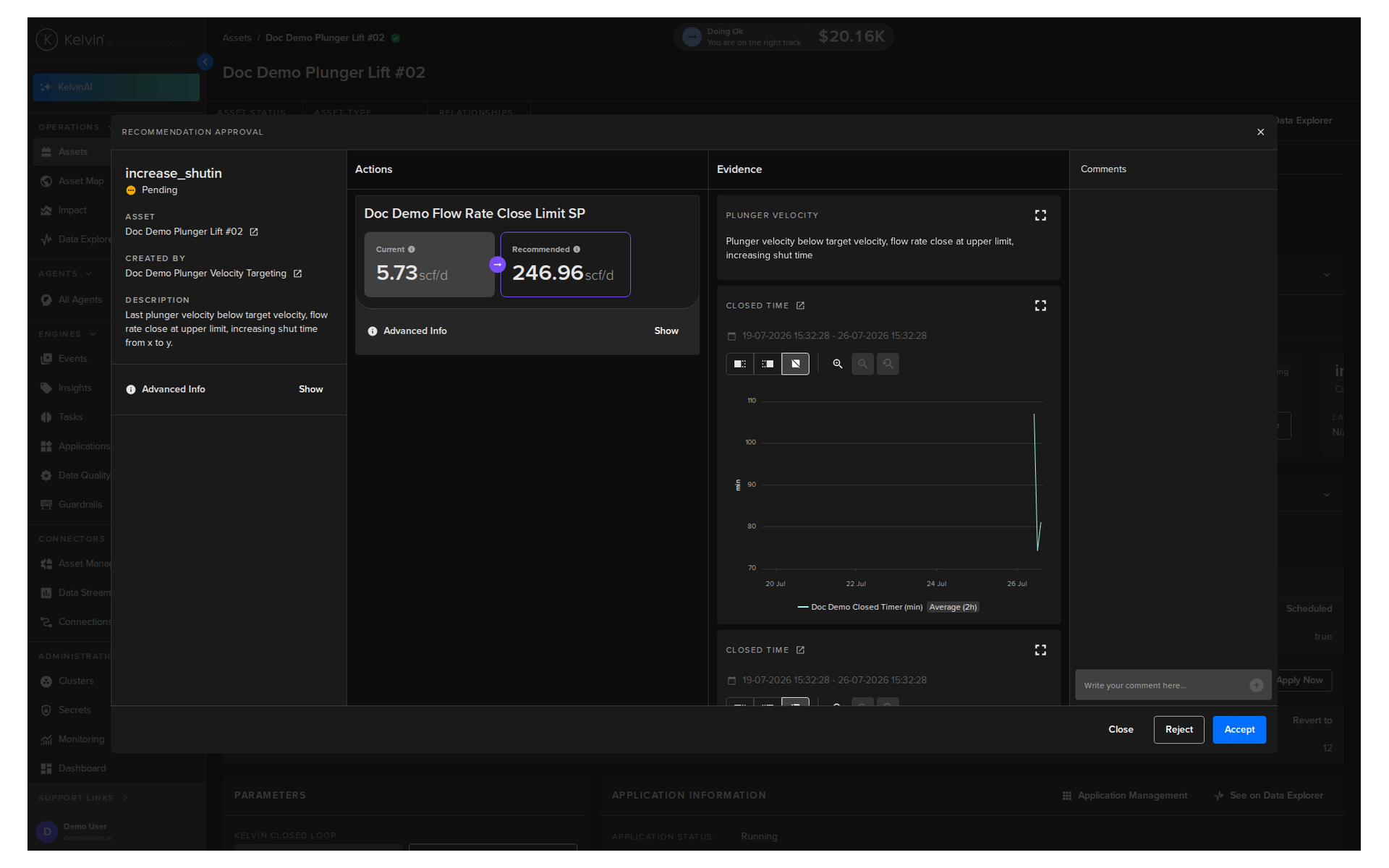Screen dimensions: 1389x868
Task: Click the Demo User avatar in the sidebar
Action: point(47,832)
